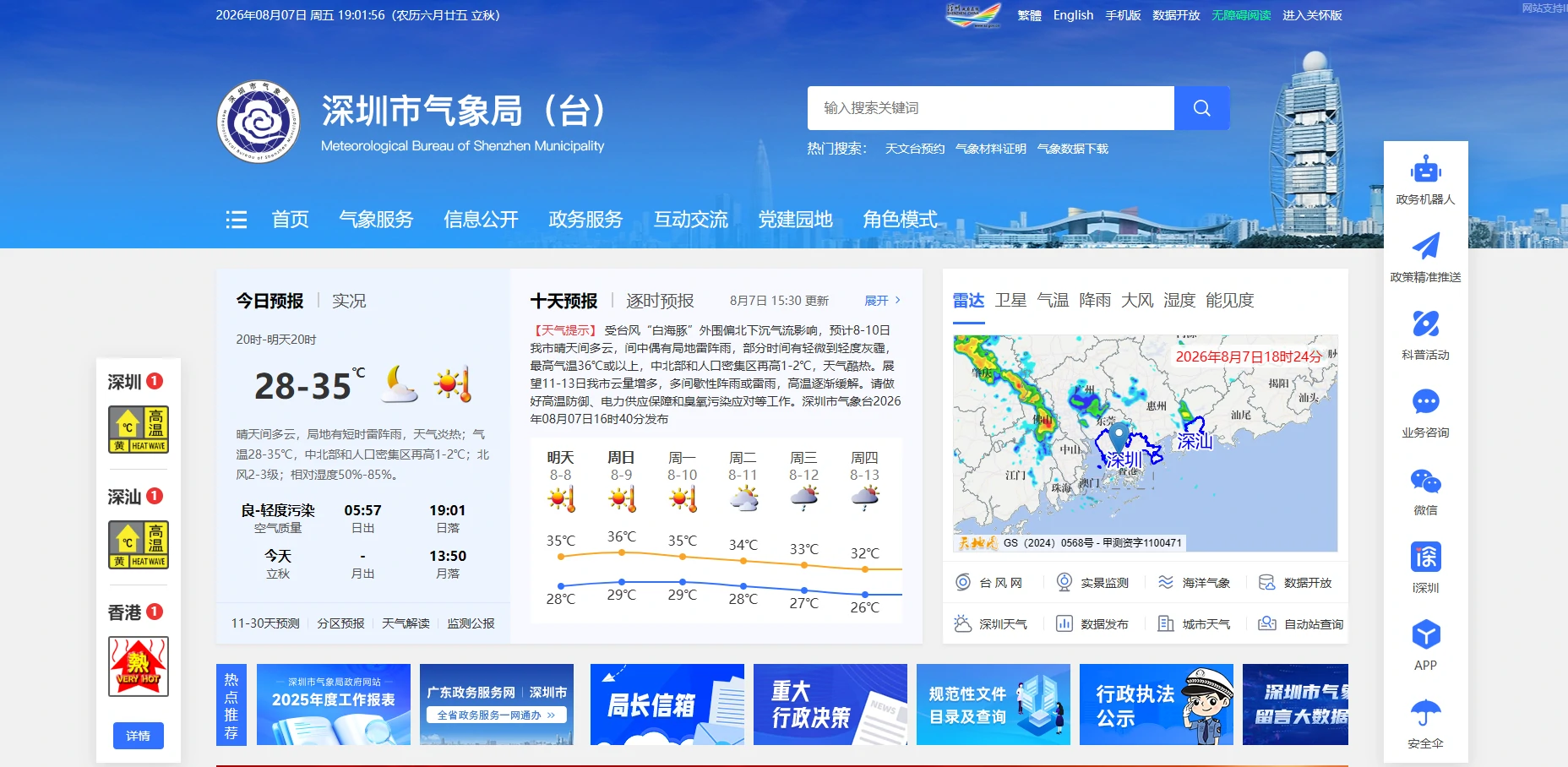Image resolution: width=1568 pixels, height=767 pixels.
Task: Open the 局长信箱 banner
Action: [667, 704]
